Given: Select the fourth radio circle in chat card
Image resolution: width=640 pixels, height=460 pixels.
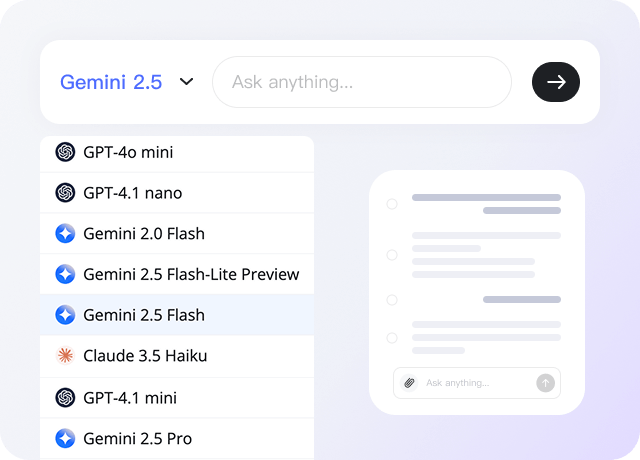Looking at the screenshot, I should coord(392,338).
